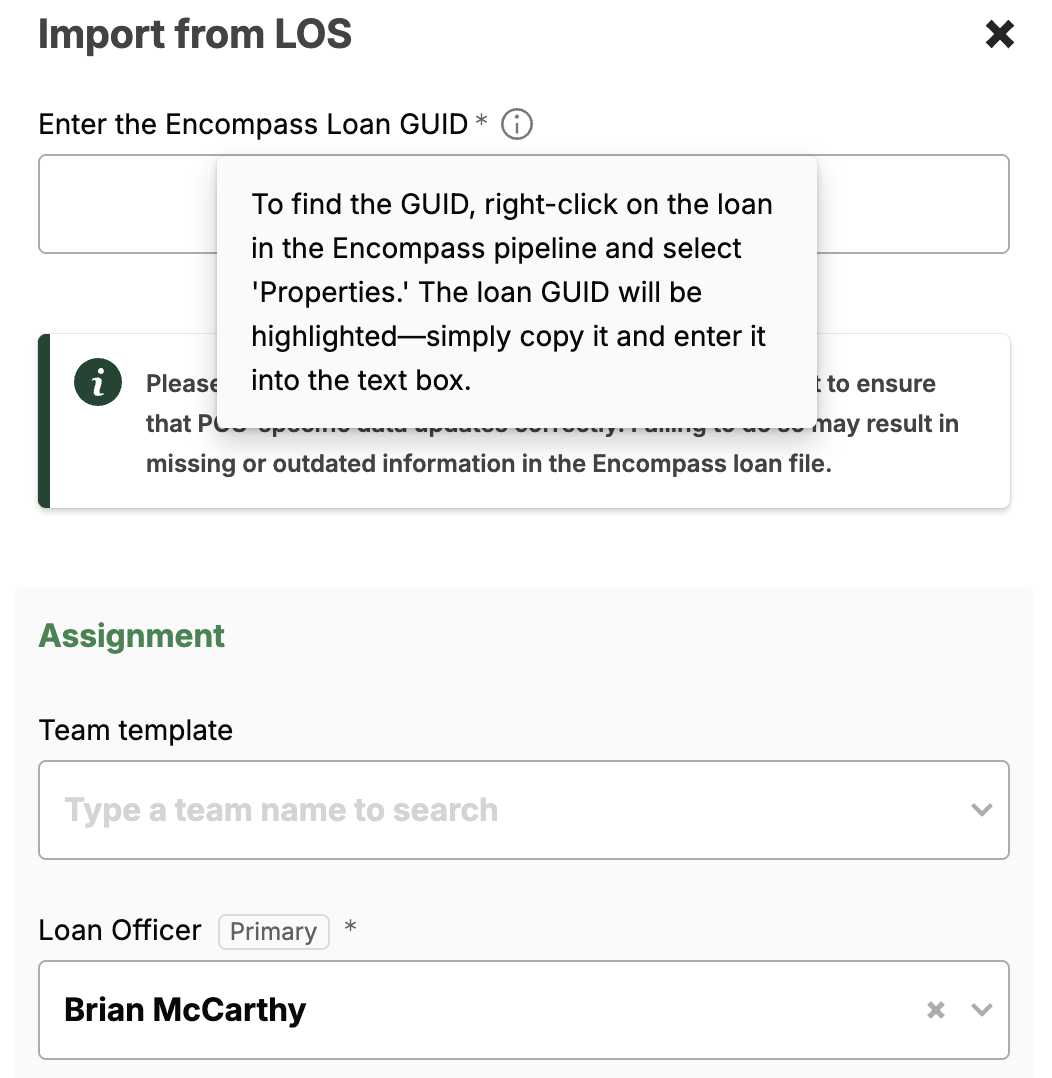Click the GUID tooltip help text
1052x1078 pixels.
click(x=511, y=292)
